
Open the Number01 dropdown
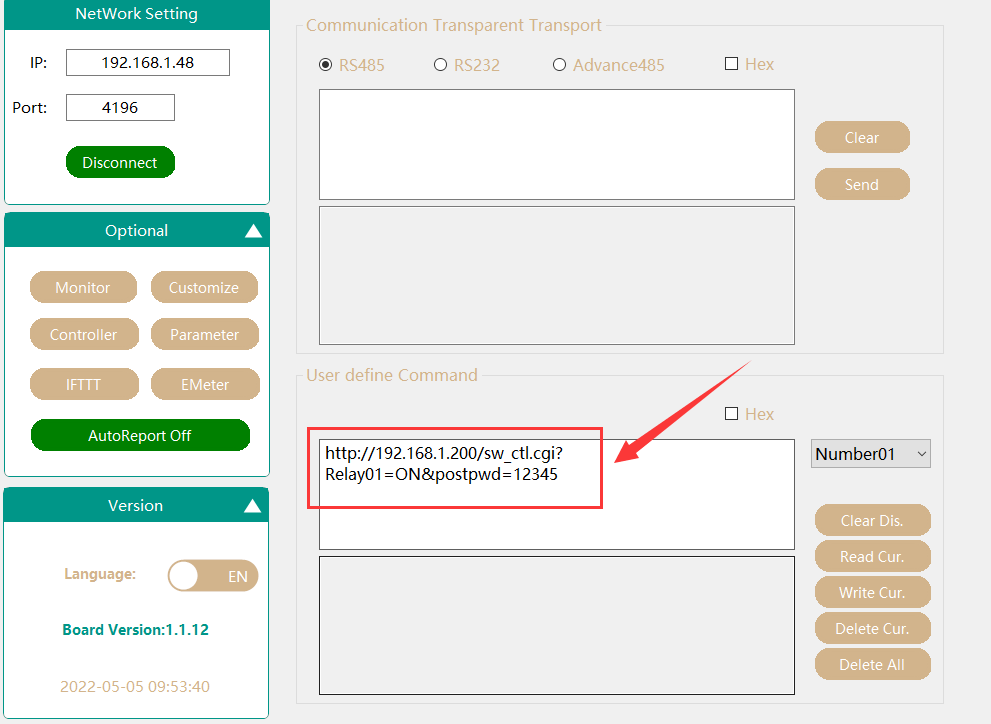coord(870,454)
